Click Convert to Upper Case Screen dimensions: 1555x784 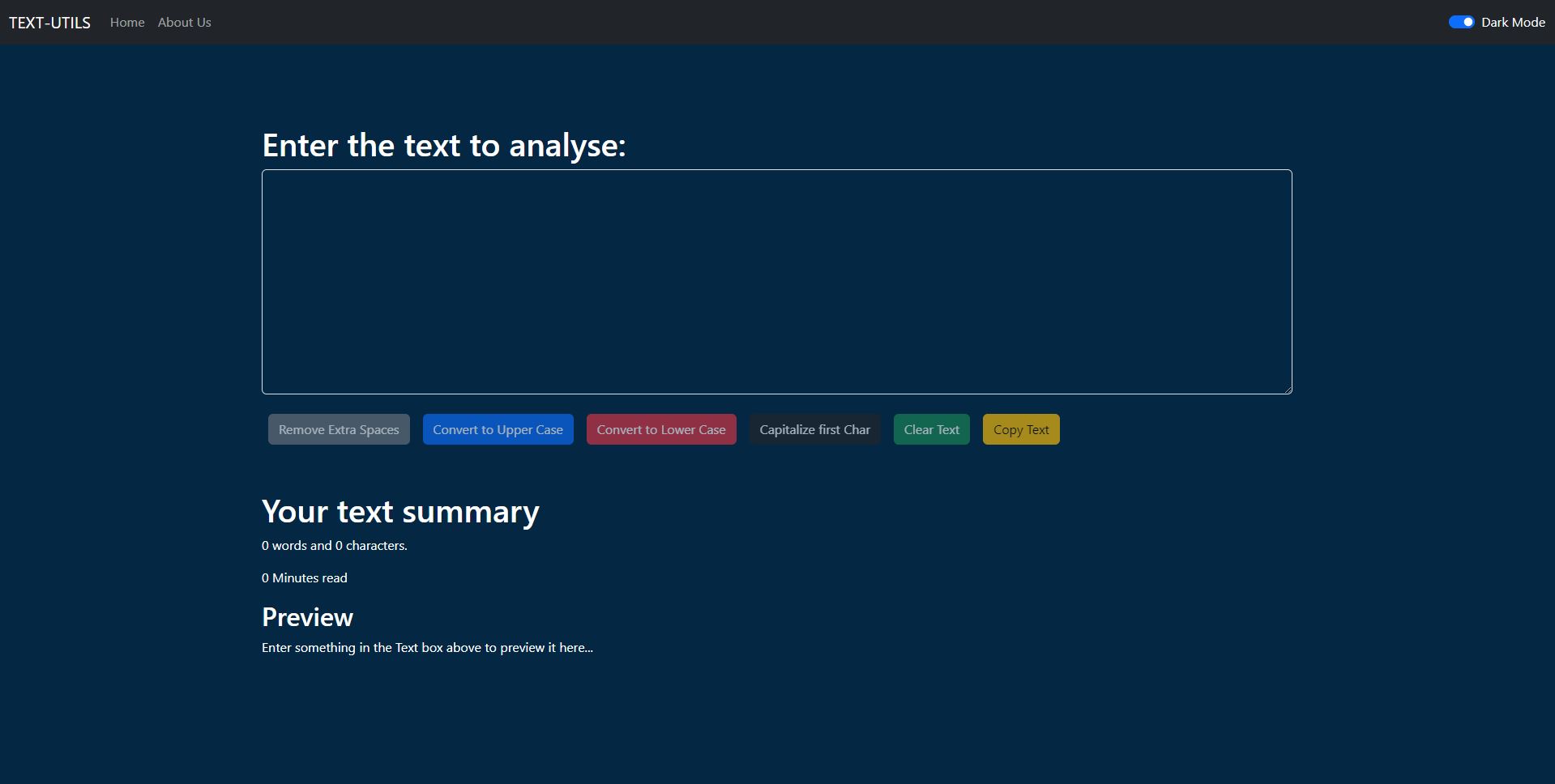[x=498, y=429]
